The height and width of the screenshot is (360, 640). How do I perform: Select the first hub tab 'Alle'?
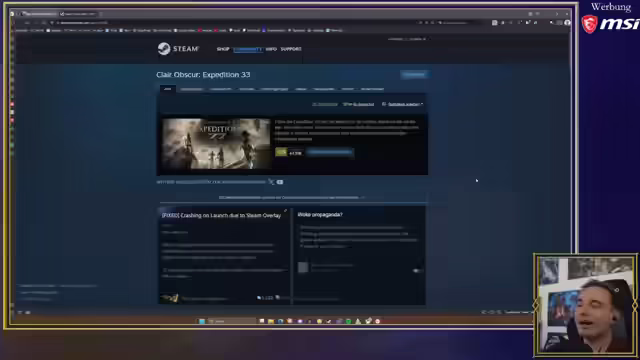(167, 89)
